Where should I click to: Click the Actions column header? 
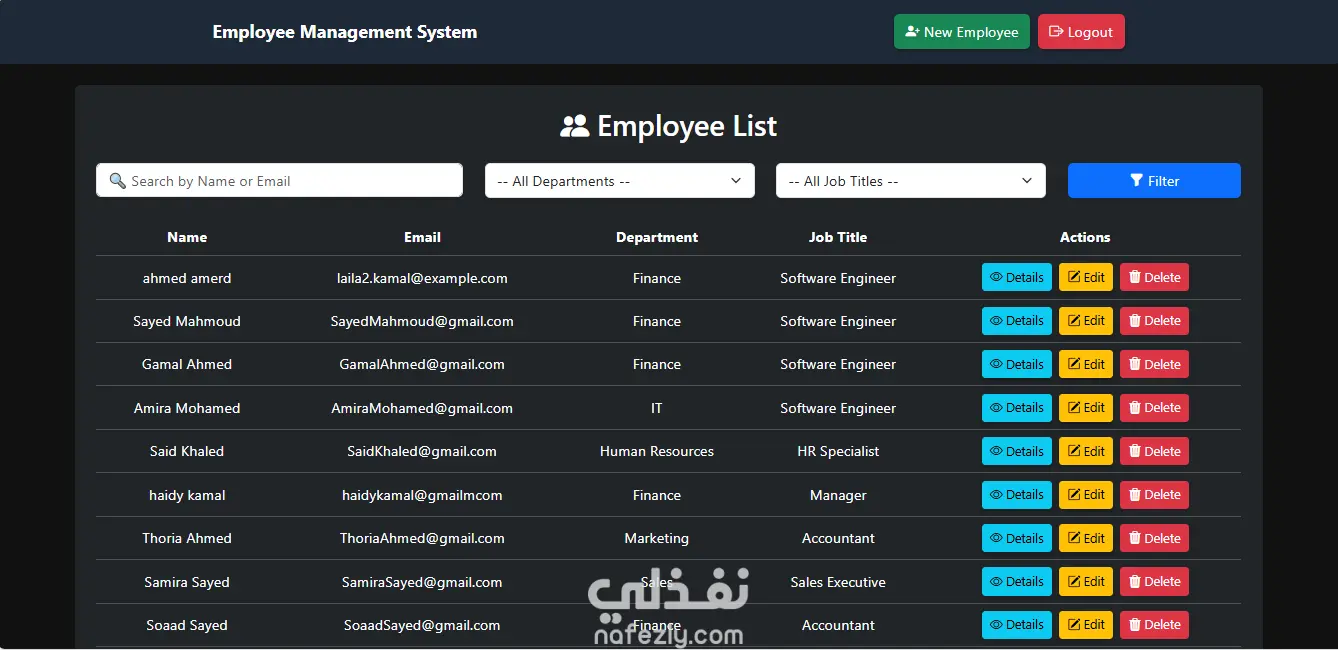coord(1085,237)
